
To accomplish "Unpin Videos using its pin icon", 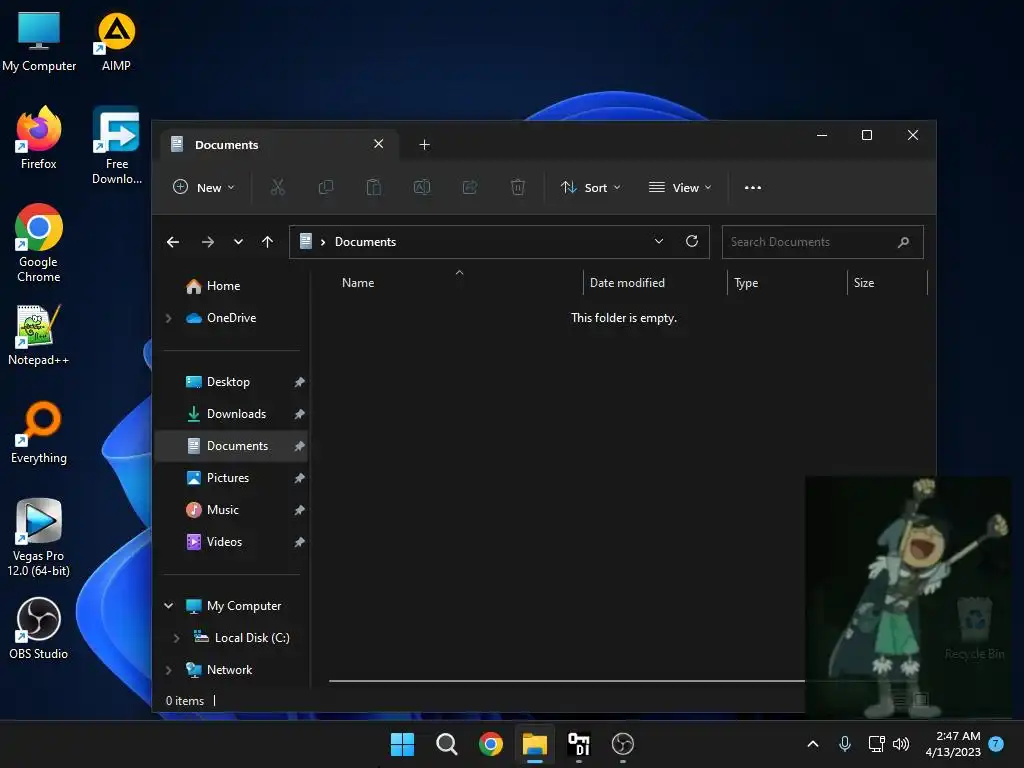I will (x=299, y=542).
